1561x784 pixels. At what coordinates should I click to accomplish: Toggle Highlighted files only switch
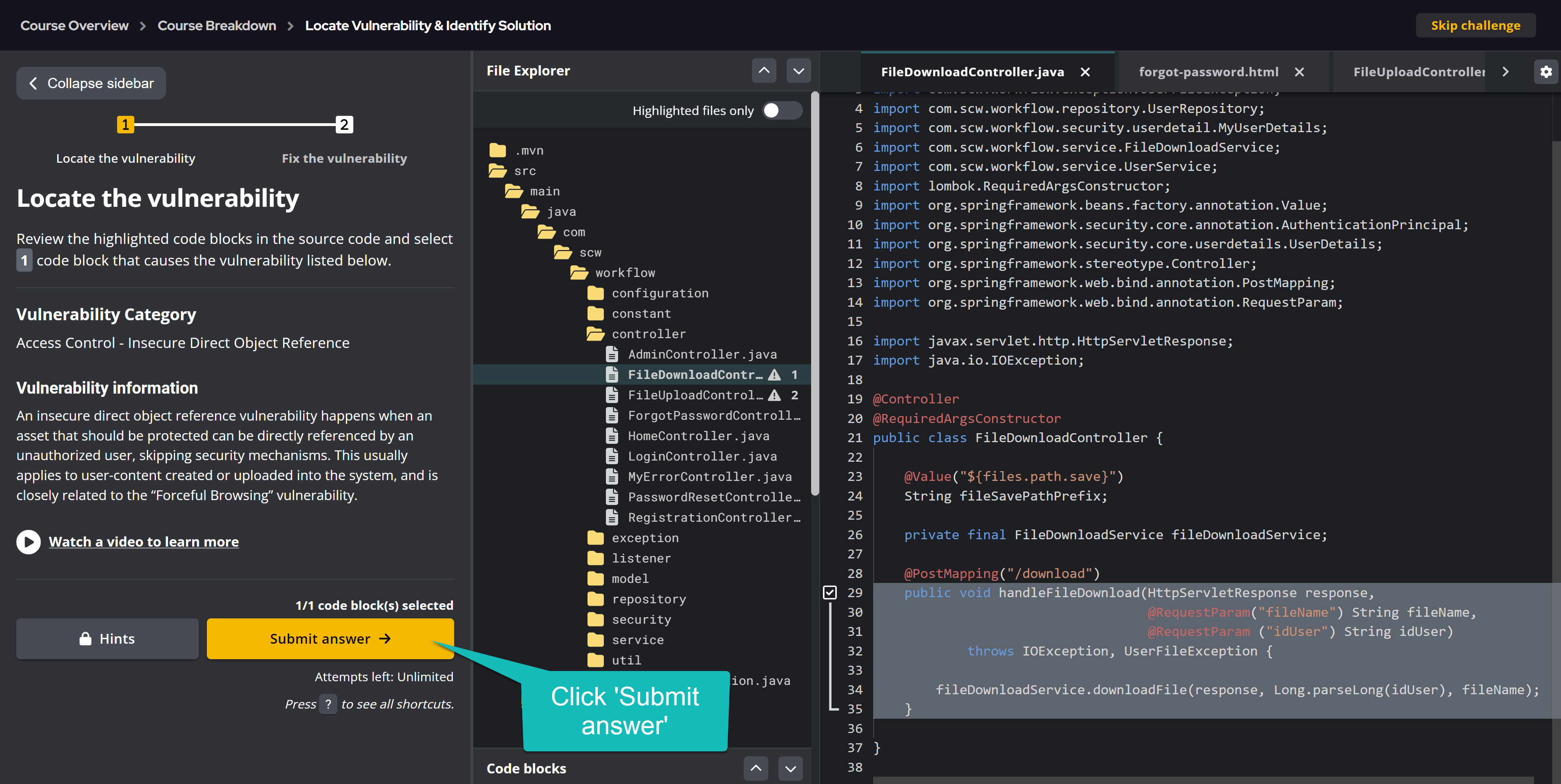click(782, 110)
